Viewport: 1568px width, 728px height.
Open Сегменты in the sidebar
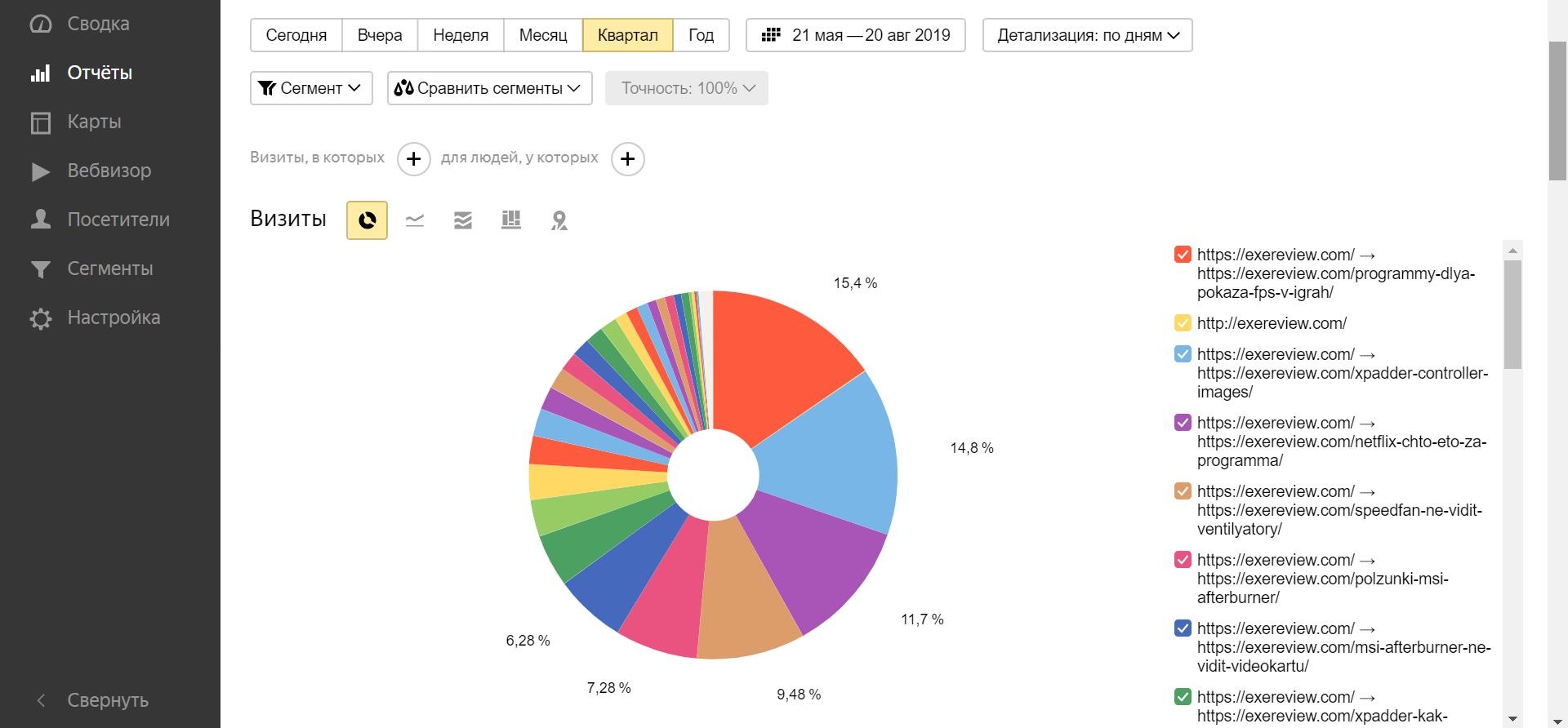tap(110, 269)
